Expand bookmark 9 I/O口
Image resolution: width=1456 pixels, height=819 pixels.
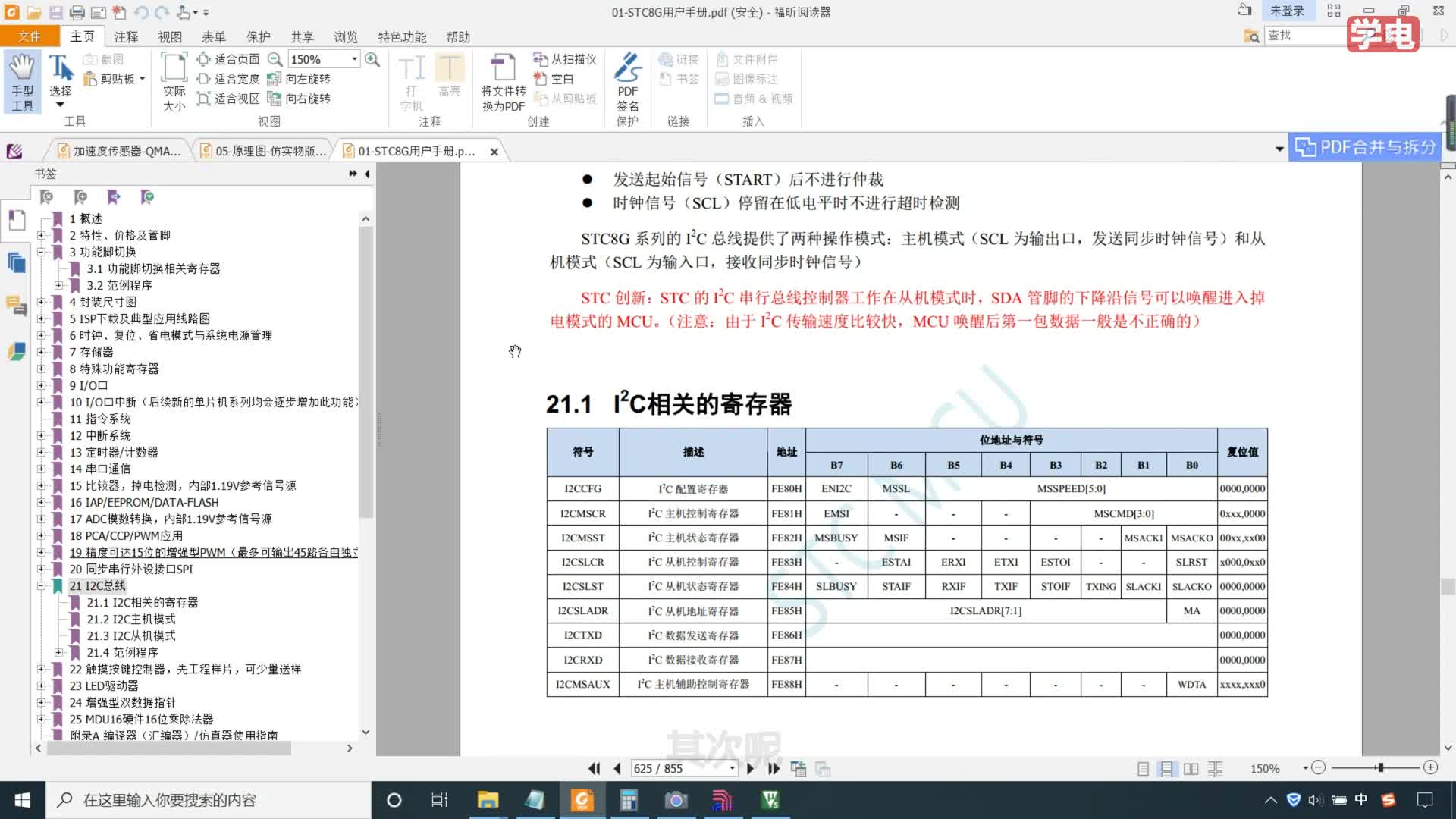tap(41, 385)
